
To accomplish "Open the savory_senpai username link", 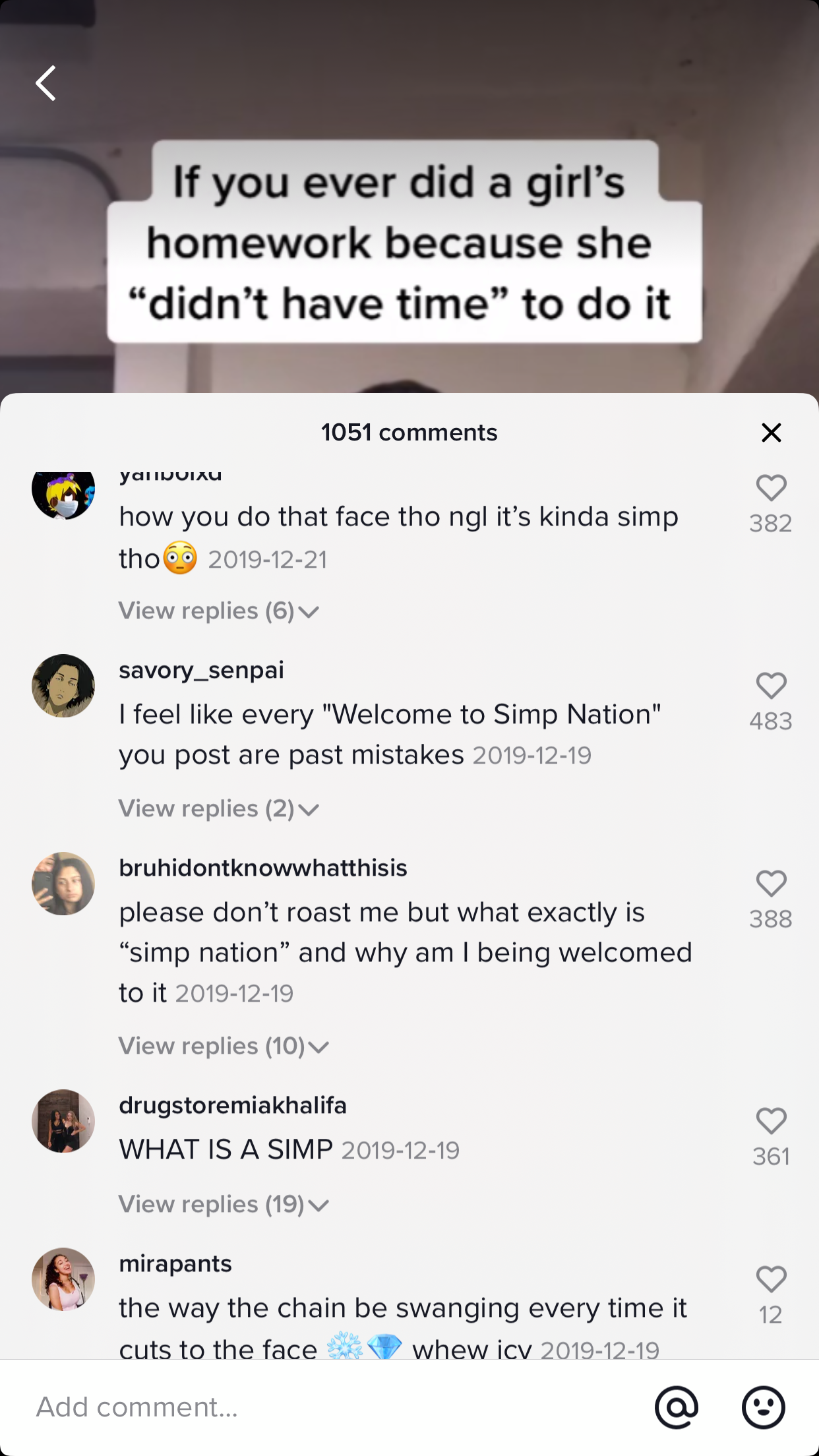I will click(x=201, y=670).
